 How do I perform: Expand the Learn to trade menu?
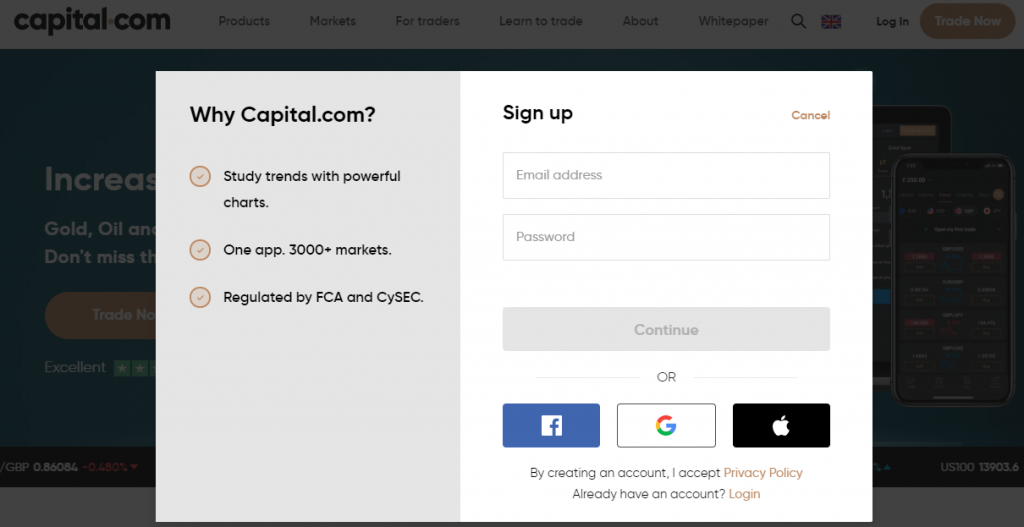click(x=541, y=21)
